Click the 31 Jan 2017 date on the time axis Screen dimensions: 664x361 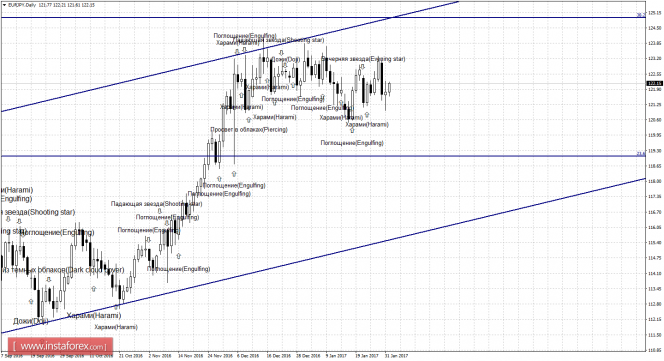click(x=396, y=356)
